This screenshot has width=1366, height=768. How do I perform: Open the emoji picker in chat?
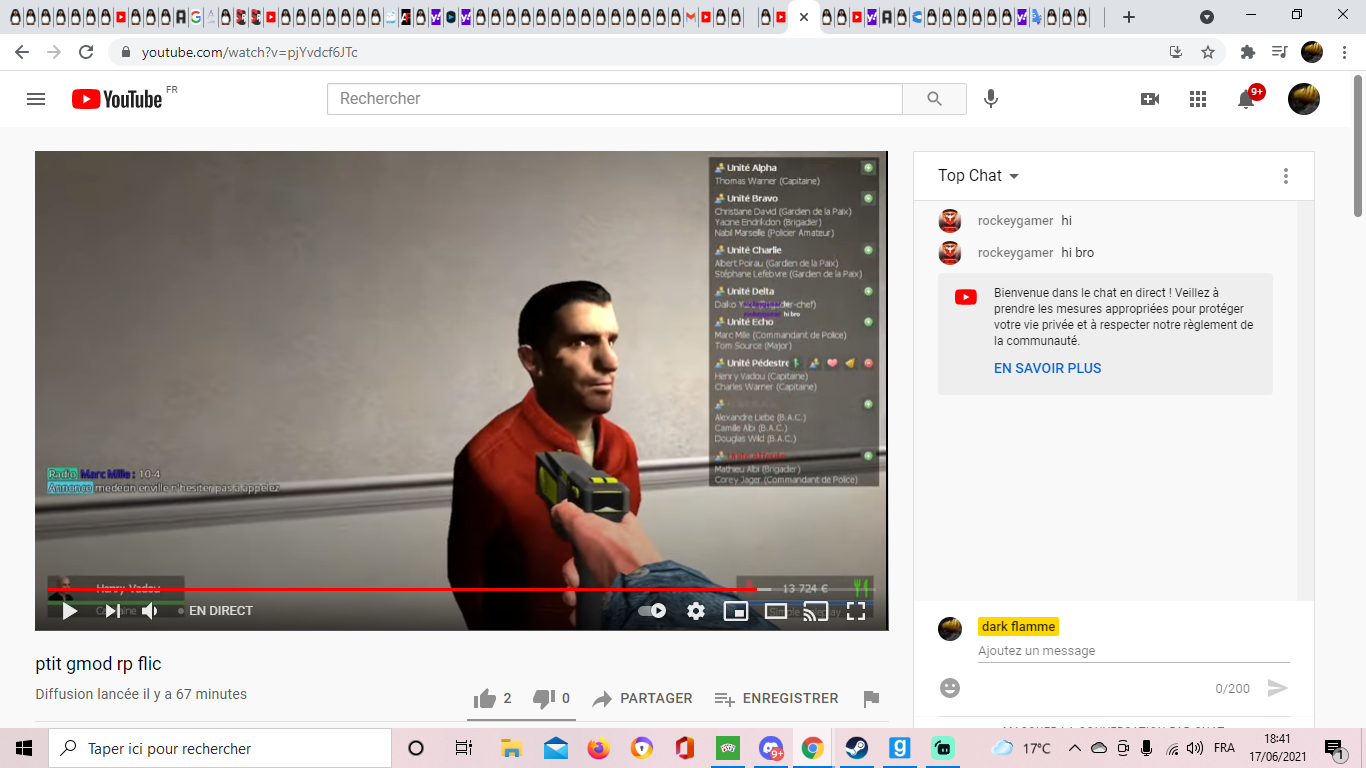[950, 688]
